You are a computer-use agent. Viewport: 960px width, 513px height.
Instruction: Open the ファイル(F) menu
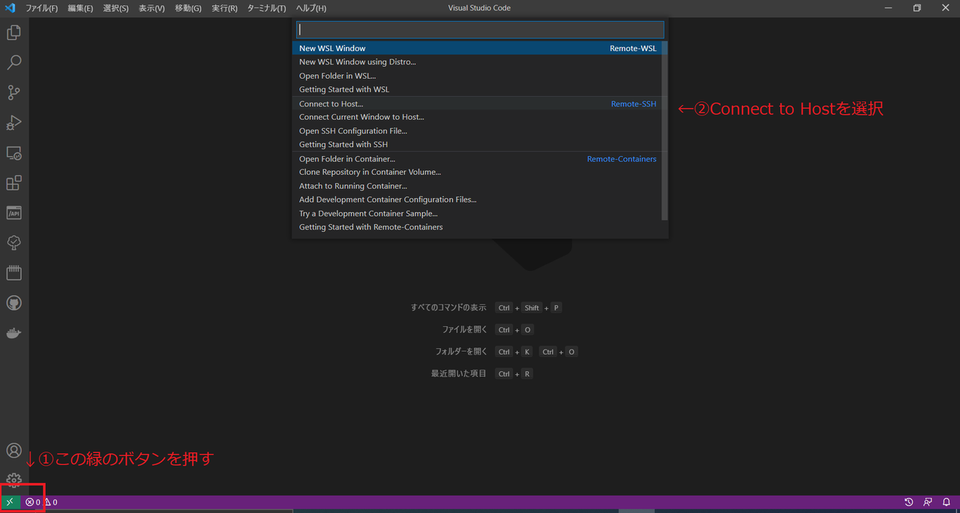(x=42, y=8)
